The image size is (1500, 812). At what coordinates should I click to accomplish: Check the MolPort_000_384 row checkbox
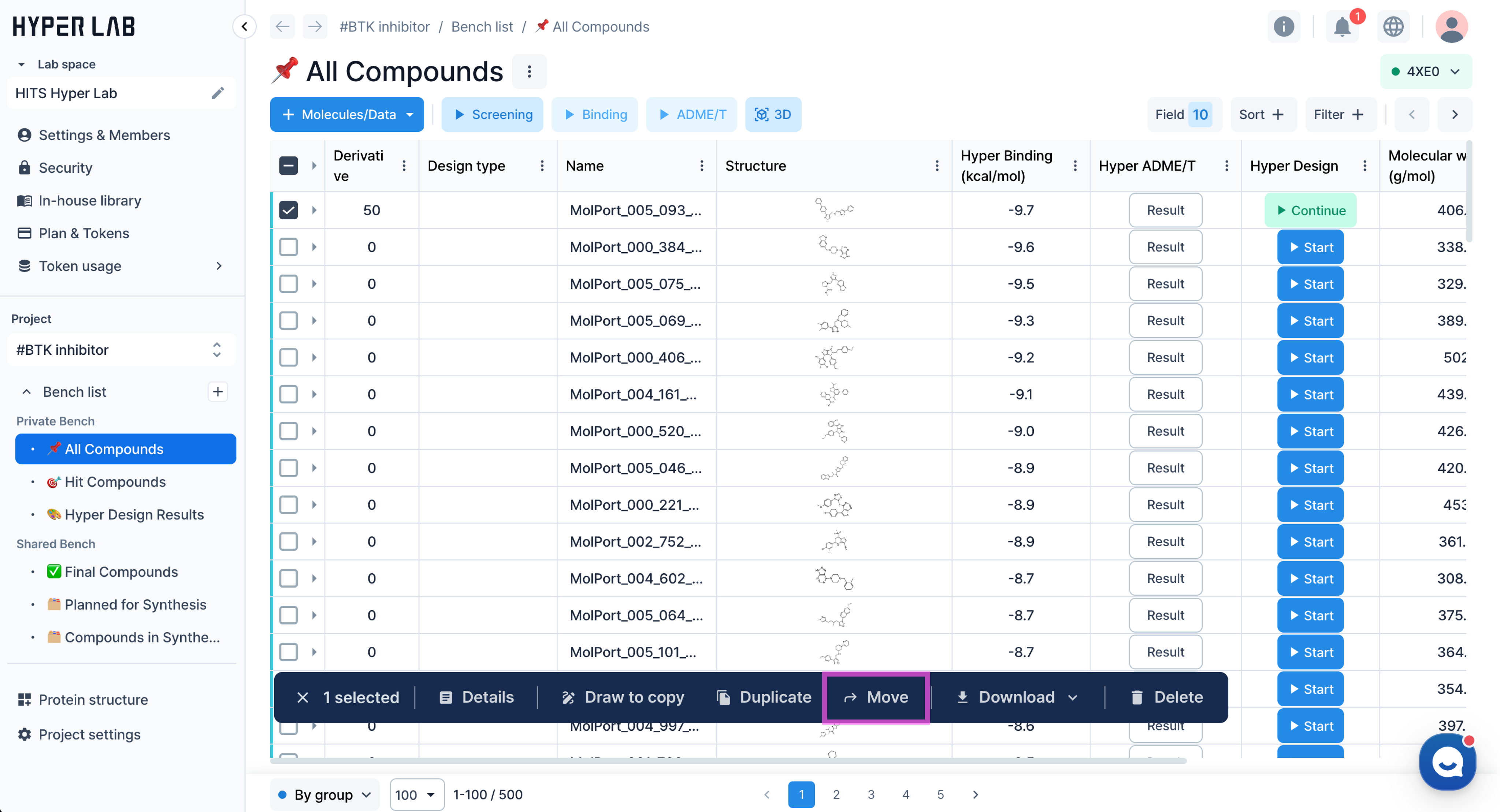(x=289, y=247)
